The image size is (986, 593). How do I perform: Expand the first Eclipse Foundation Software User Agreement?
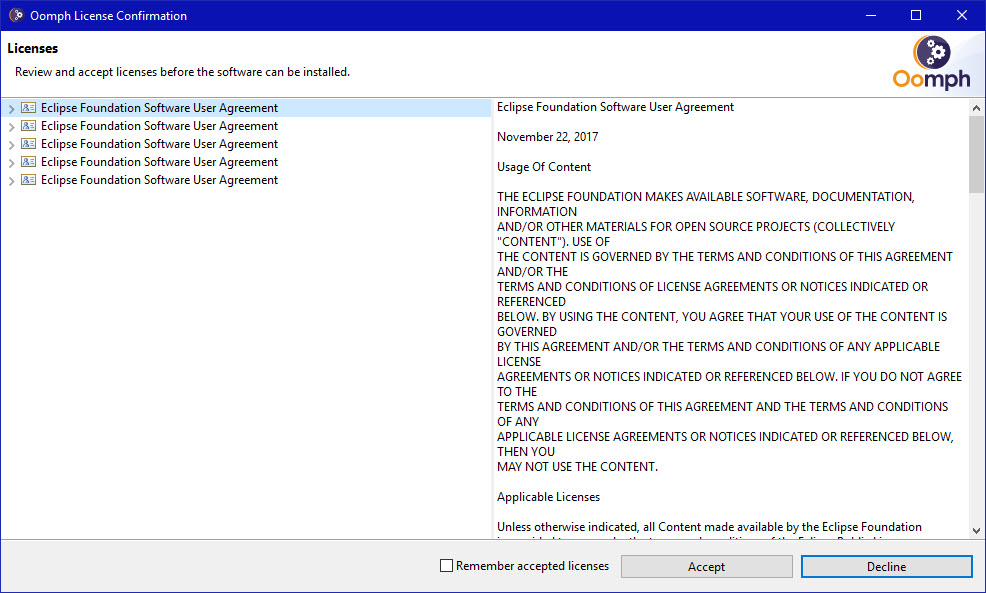coord(10,107)
